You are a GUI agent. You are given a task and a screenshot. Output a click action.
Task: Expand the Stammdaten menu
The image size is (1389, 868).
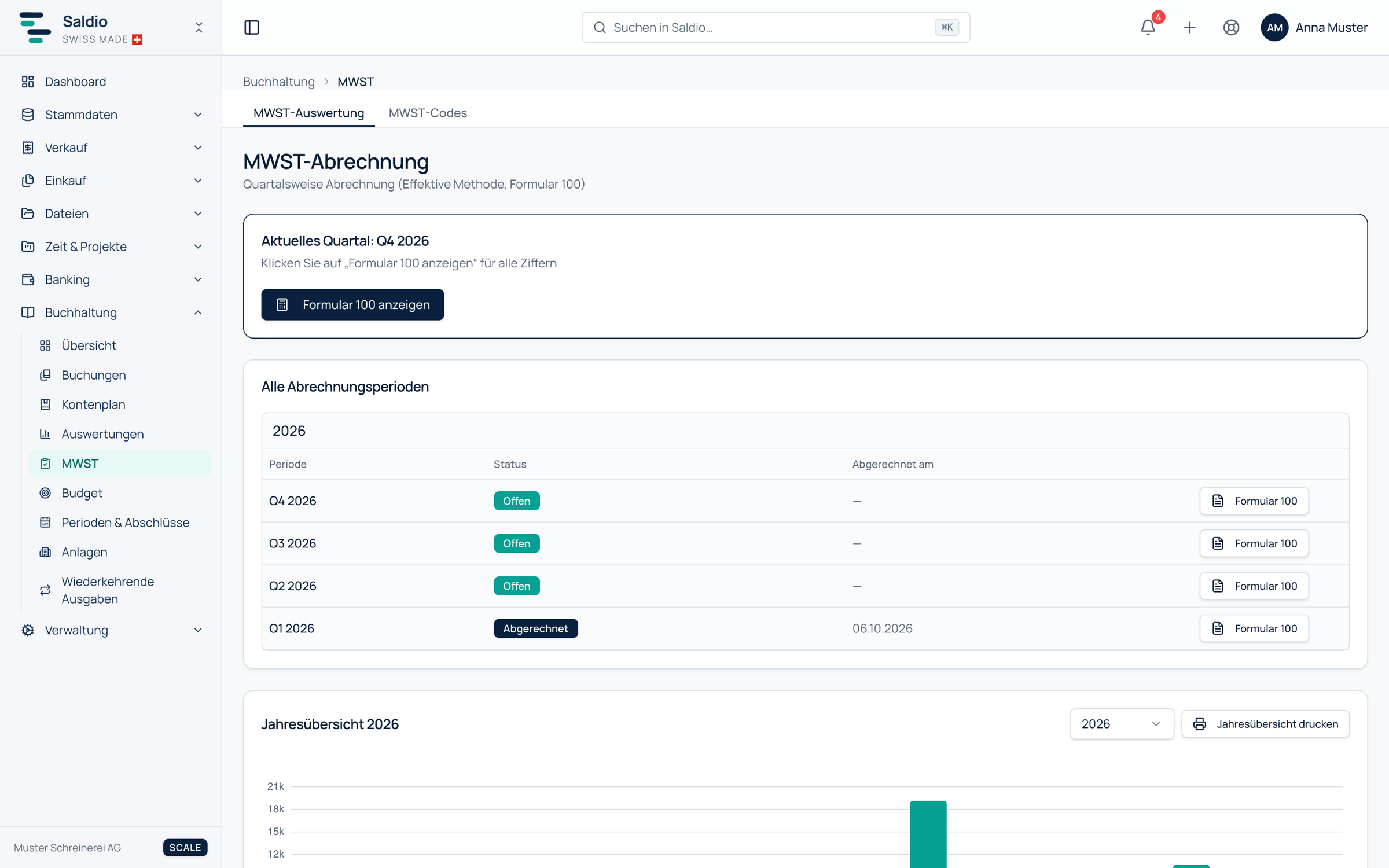(111, 115)
